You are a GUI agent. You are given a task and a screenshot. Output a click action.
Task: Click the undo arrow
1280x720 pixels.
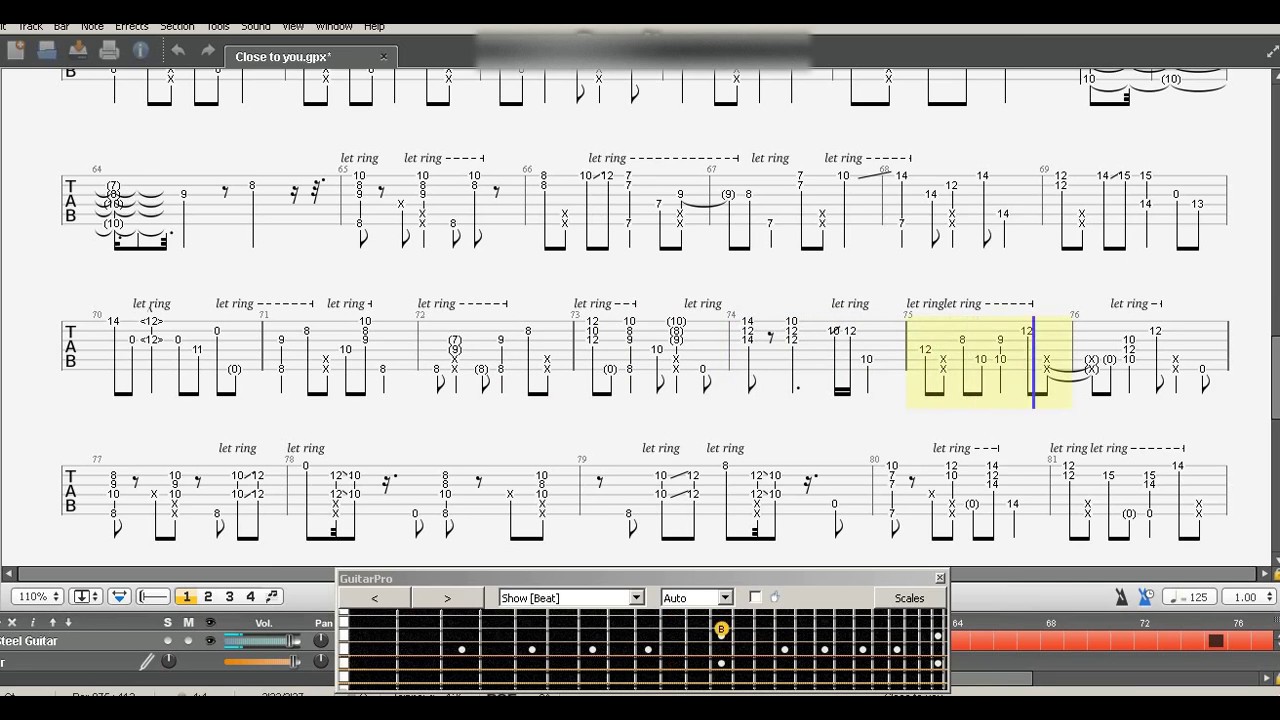178,50
